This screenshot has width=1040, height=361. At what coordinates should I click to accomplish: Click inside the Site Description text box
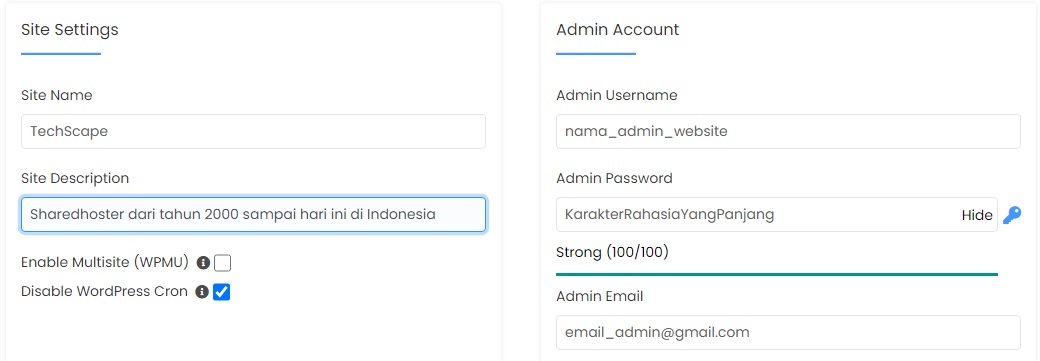pos(253,214)
